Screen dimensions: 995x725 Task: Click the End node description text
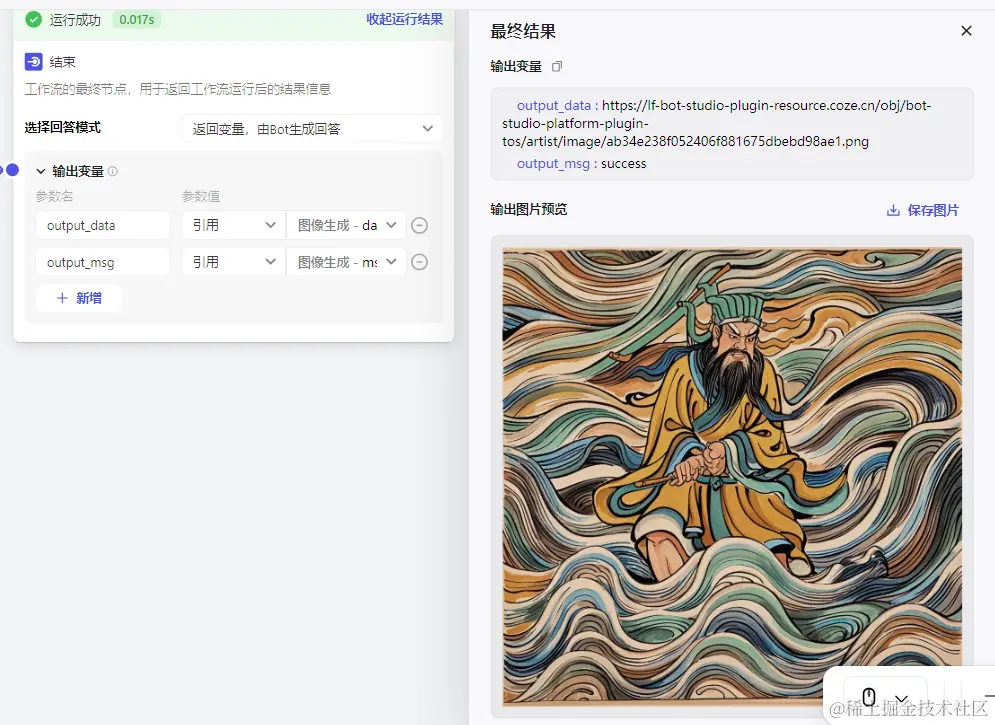coord(178,89)
